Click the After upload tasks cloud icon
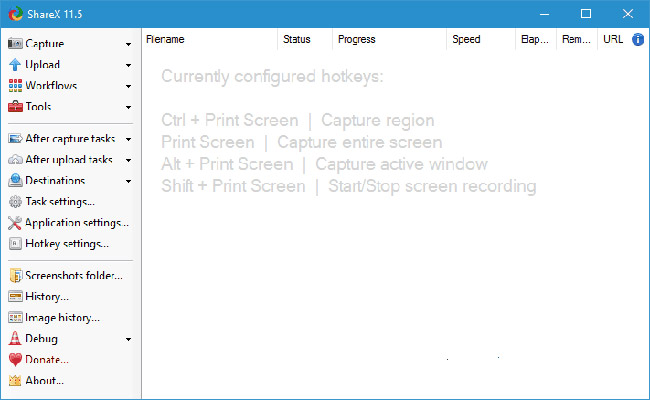This screenshot has width=650, height=400. click(x=15, y=160)
